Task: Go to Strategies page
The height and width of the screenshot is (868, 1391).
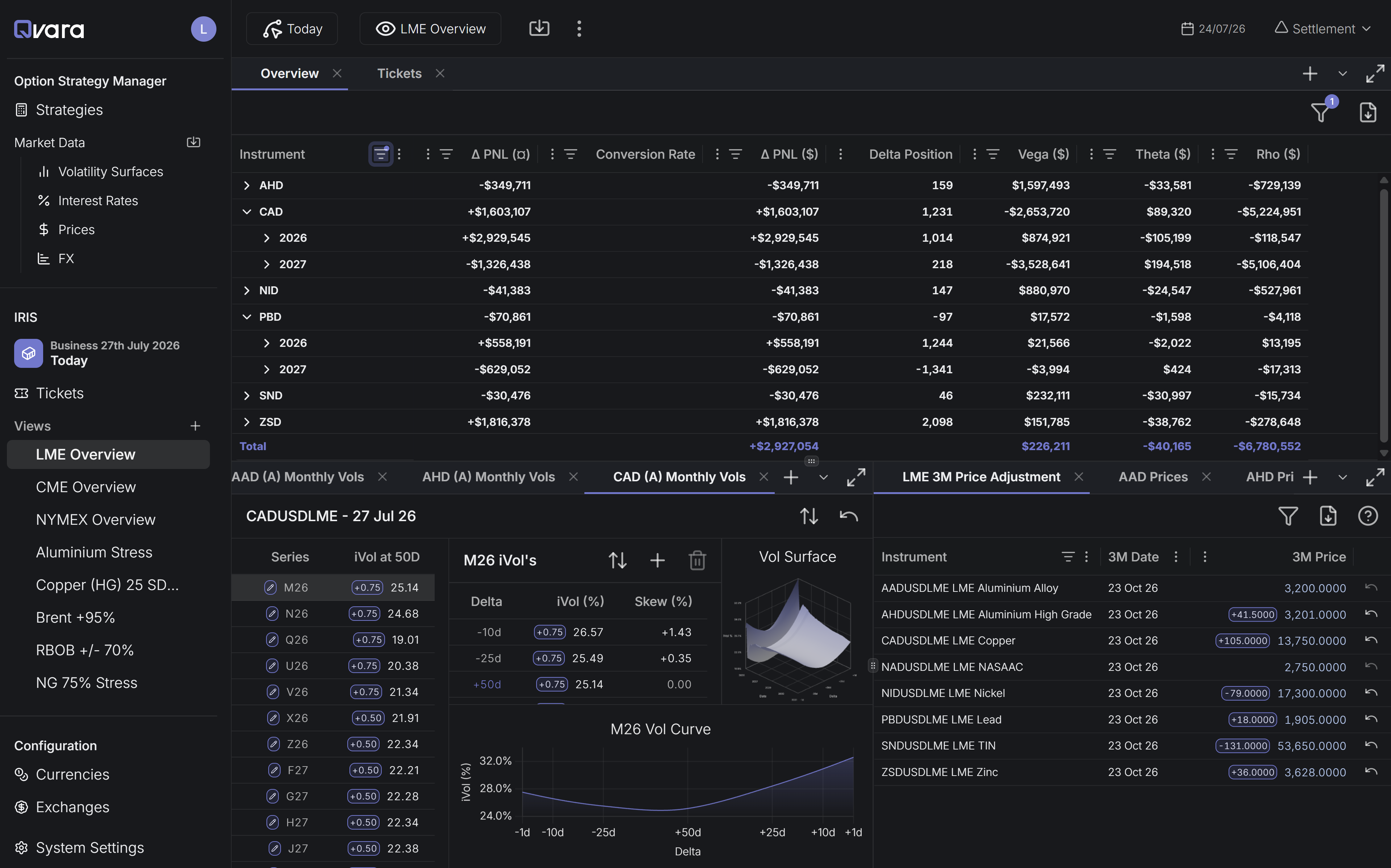Action: click(x=69, y=110)
